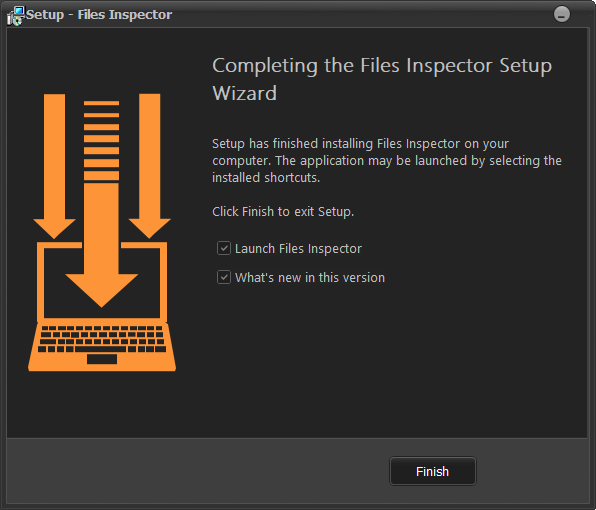596x510 pixels.
Task: Click the Click Finish to exit Setup text
Action: (x=283, y=212)
